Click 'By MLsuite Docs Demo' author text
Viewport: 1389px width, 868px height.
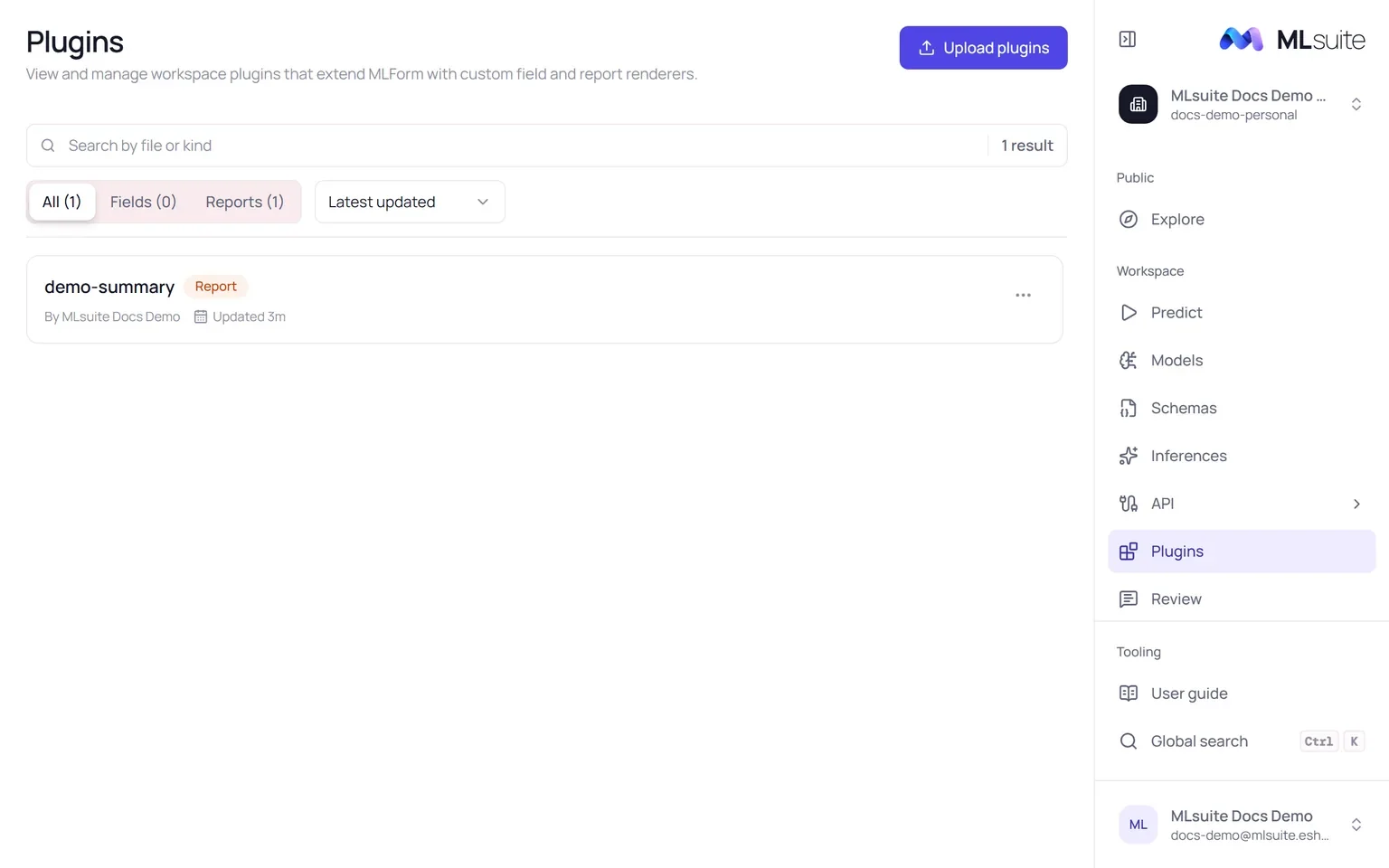coord(112,317)
